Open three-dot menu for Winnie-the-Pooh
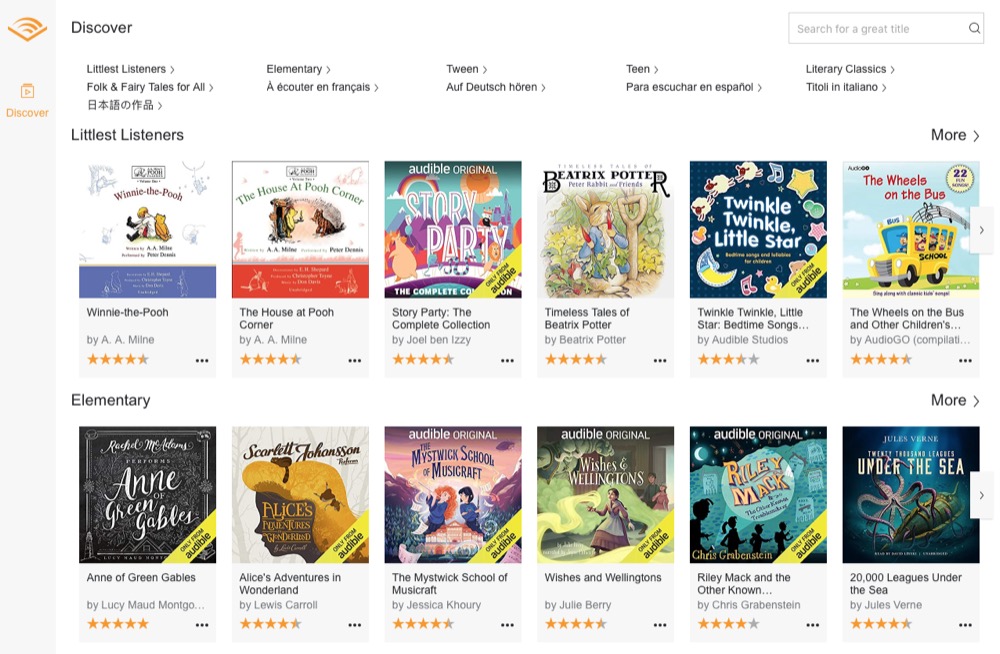The image size is (1000, 654). pyautogui.click(x=202, y=361)
